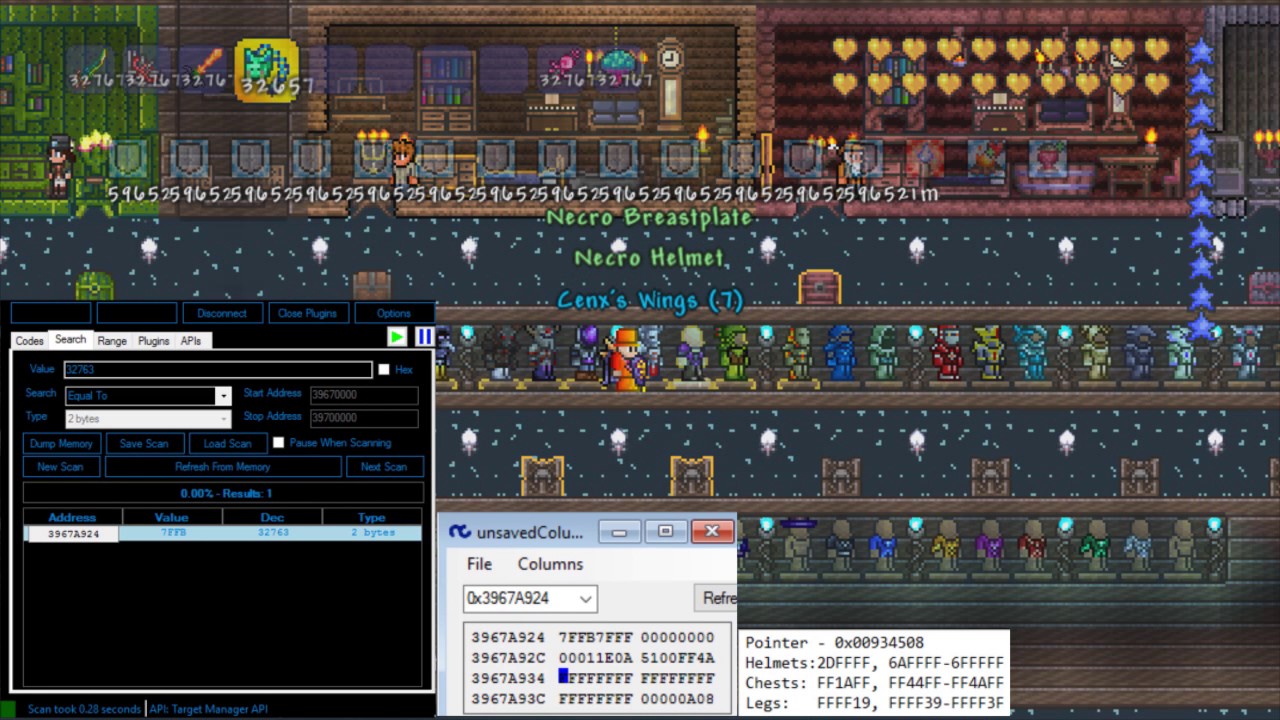Close the unsavedColu window
The width and height of the screenshot is (1280, 720).
point(712,532)
